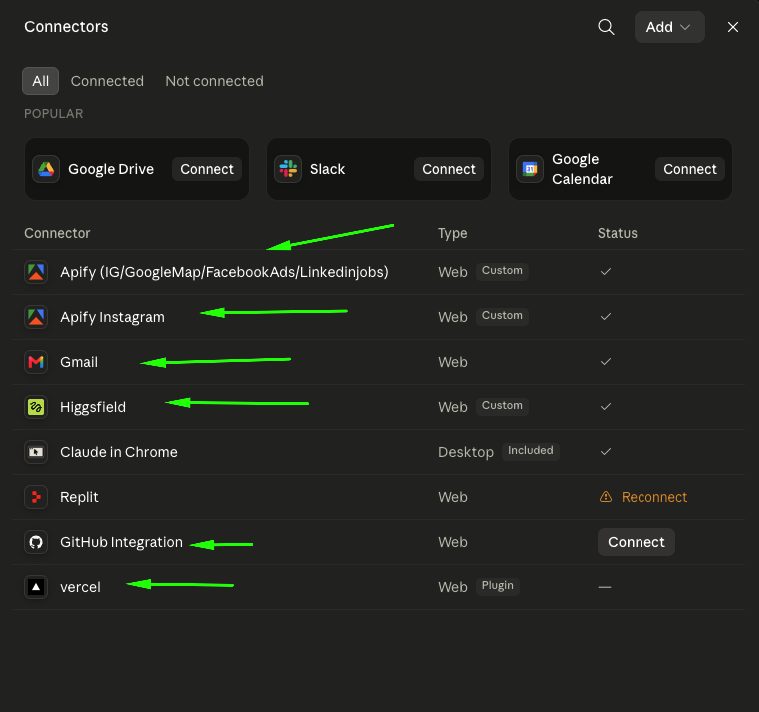Connect the GitHub Integration
Screen dimensions: 759x712
click(636, 542)
